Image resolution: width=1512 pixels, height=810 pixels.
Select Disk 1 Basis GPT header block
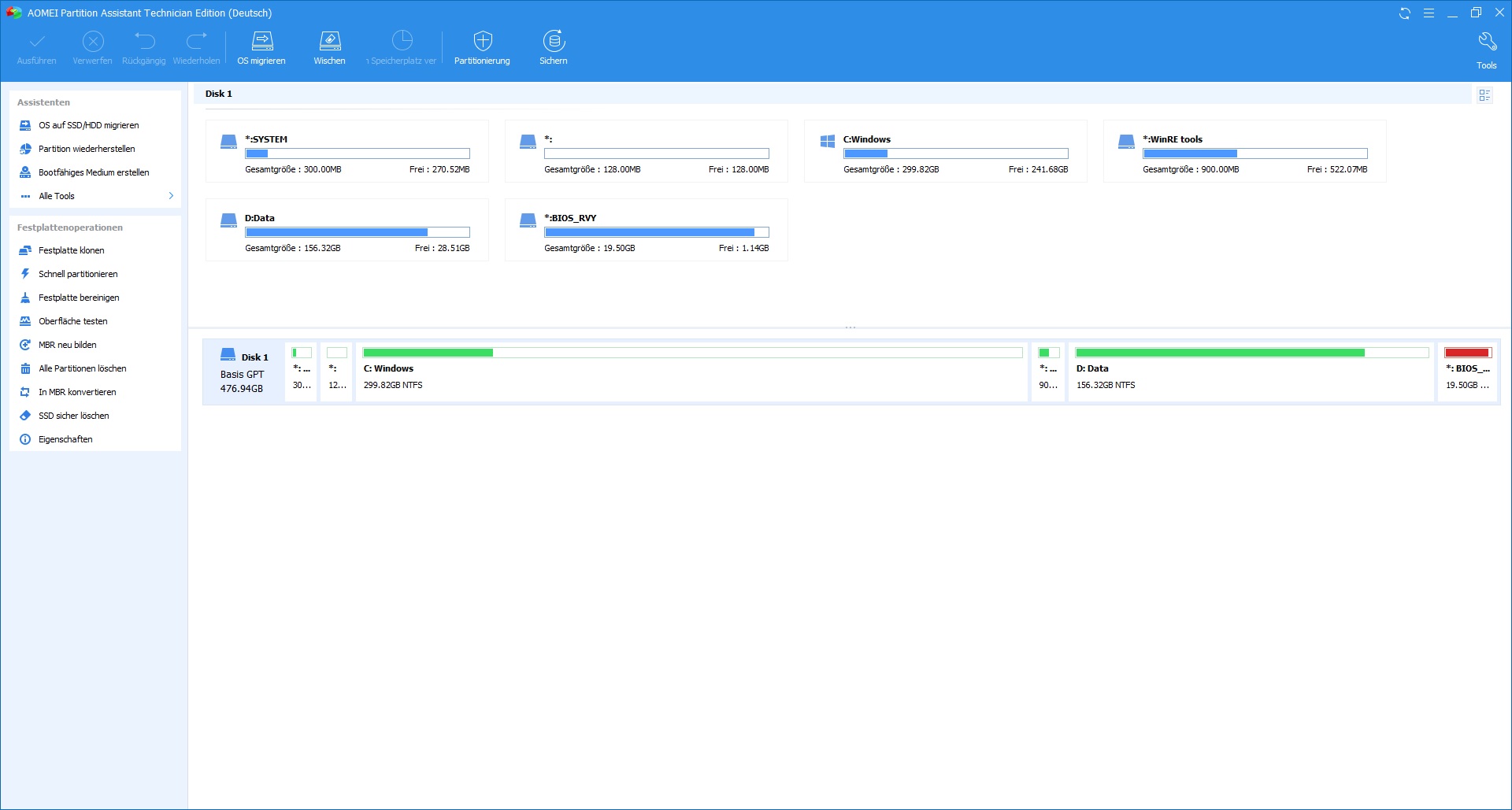[x=243, y=372]
